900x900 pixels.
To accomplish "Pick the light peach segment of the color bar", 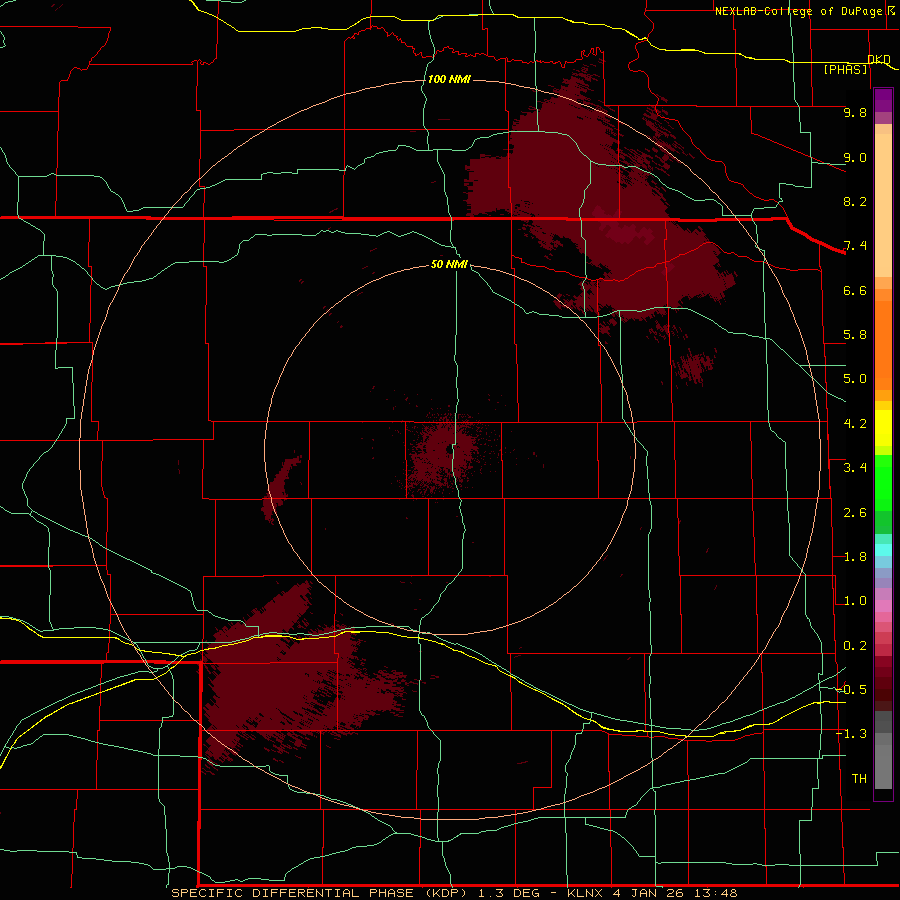I will coord(883,205).
